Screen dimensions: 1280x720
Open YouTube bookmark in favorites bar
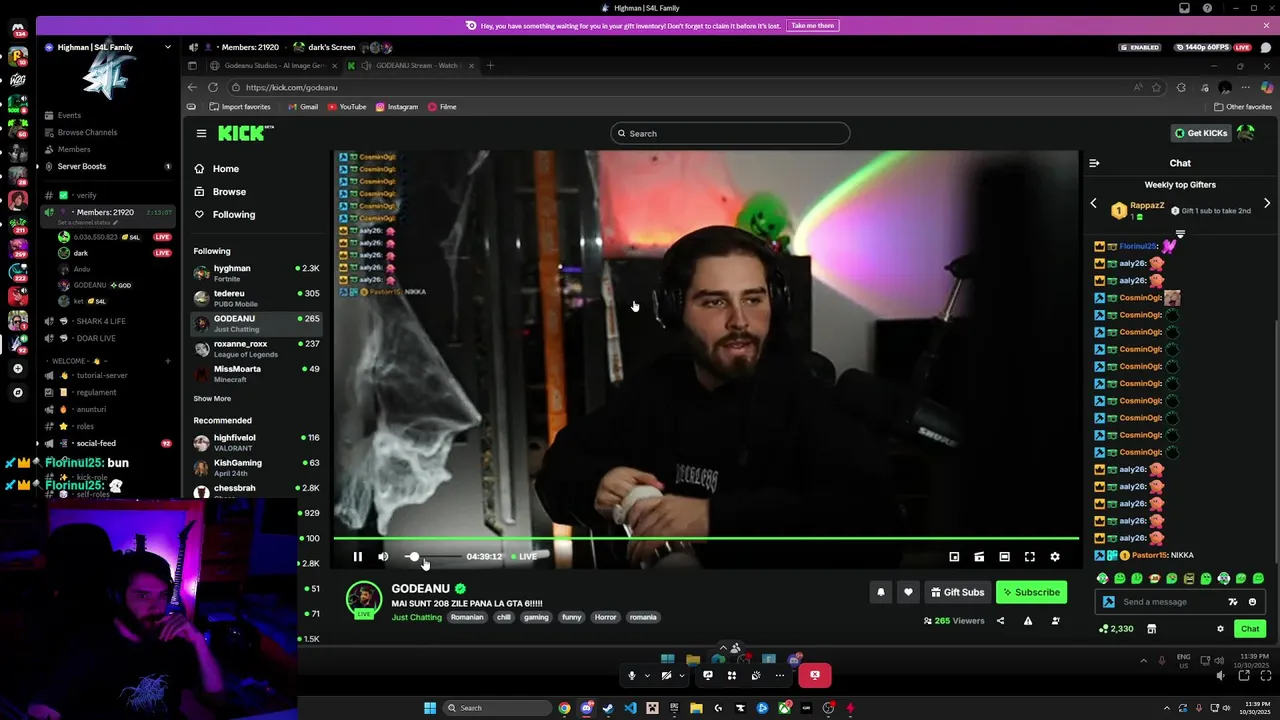pyautogui.click(x=347, y=107)
